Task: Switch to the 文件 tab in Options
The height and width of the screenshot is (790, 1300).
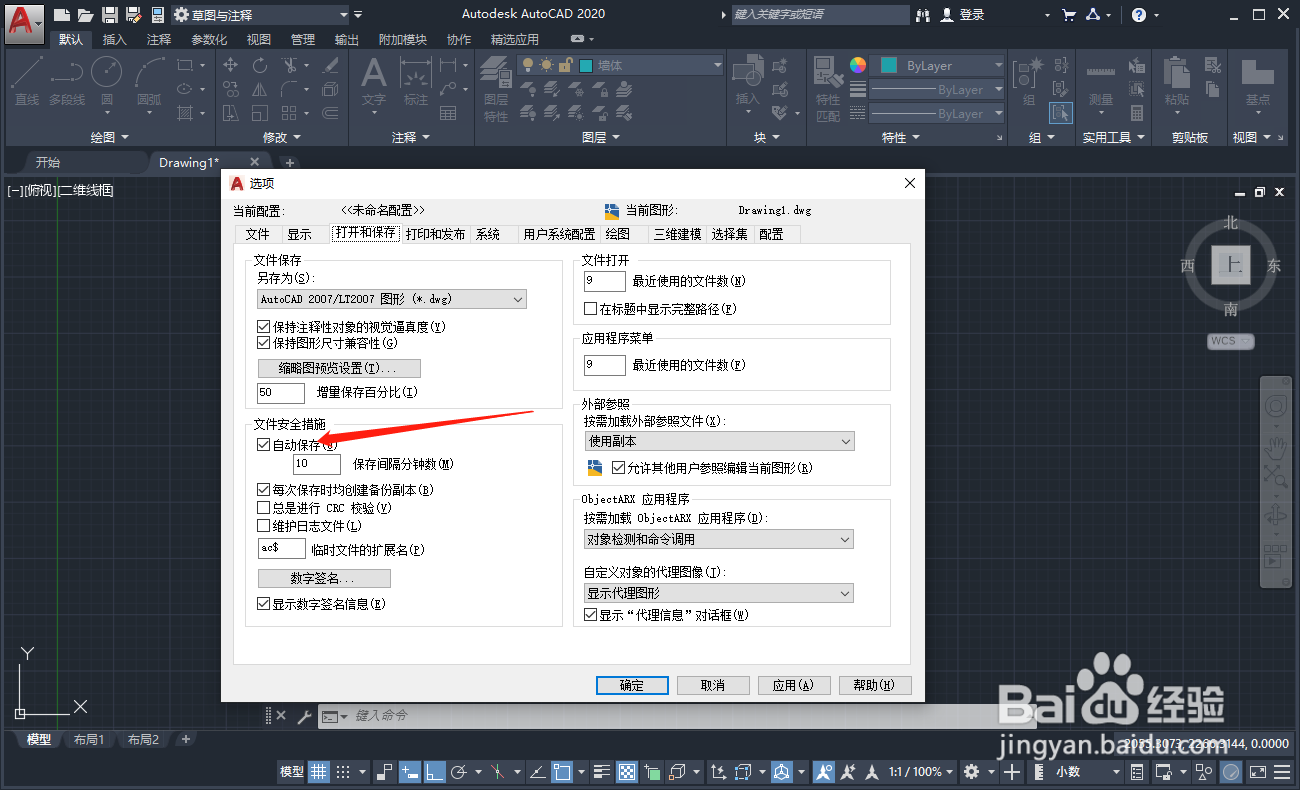Action: tap(258, 234)
